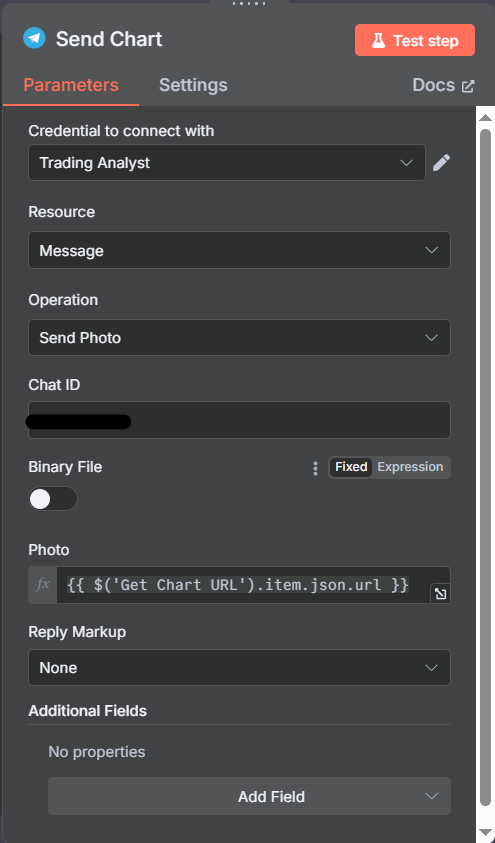The image size is (495, 843).
Task: Click the Chat ID input field
Action: click(x=239, y=420)
